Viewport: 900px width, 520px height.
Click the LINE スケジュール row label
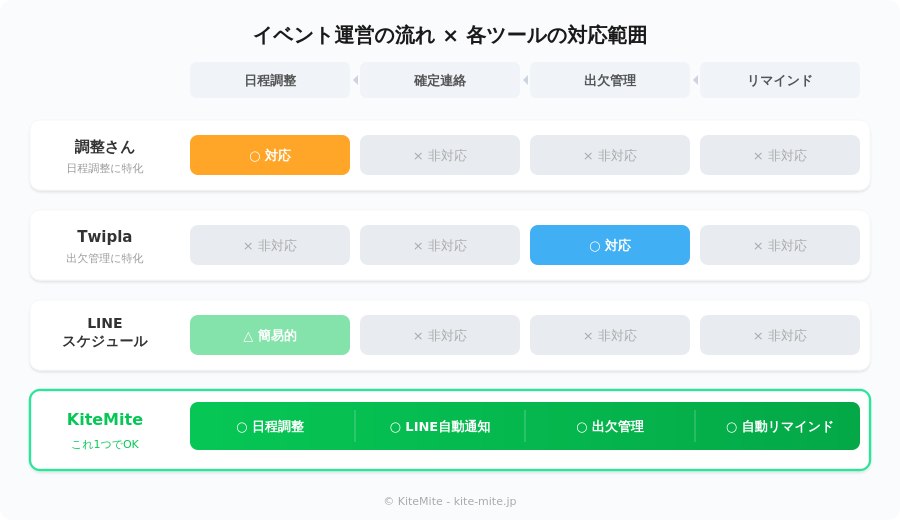tap(105, 332)
